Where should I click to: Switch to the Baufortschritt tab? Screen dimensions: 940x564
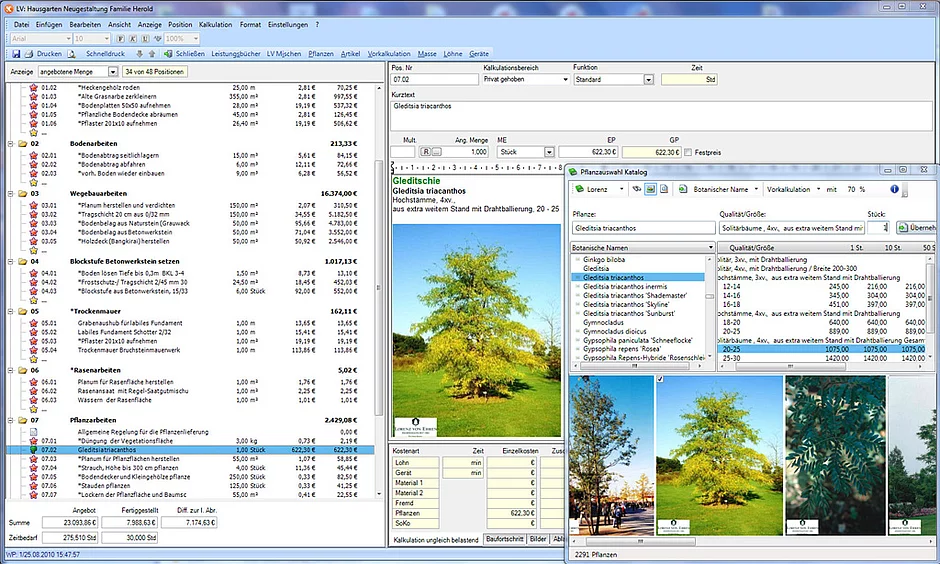[504, 539]
